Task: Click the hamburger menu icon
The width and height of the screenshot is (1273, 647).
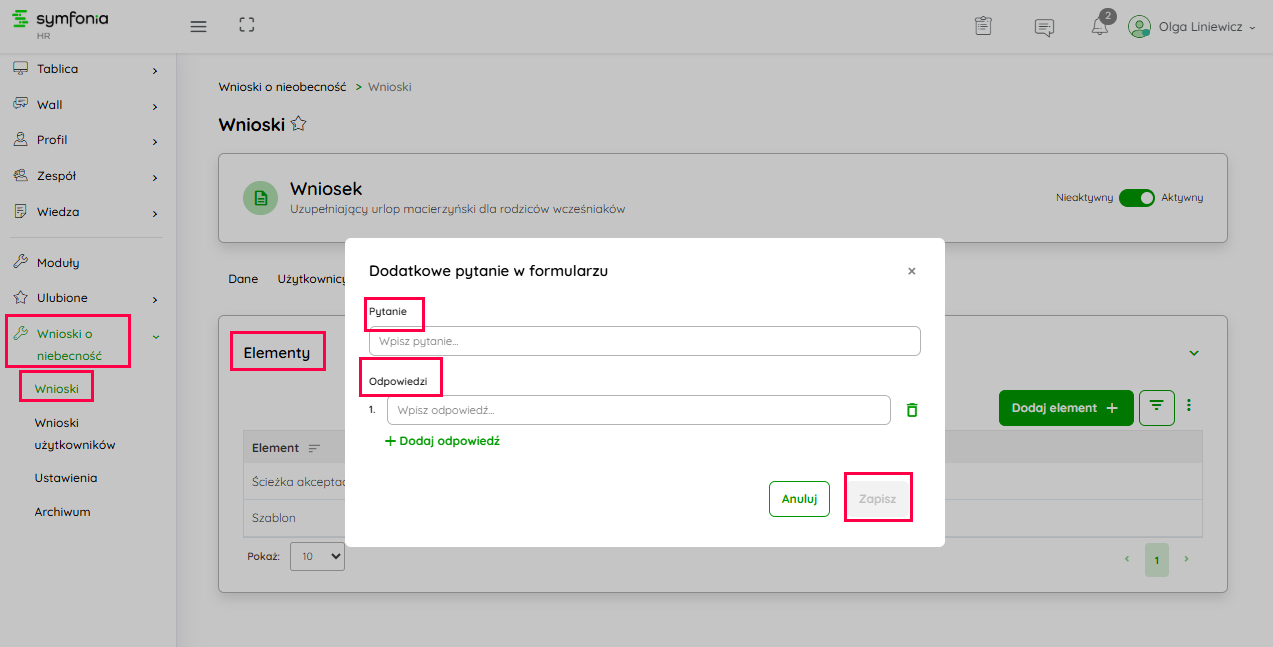Action: [198, 26]
